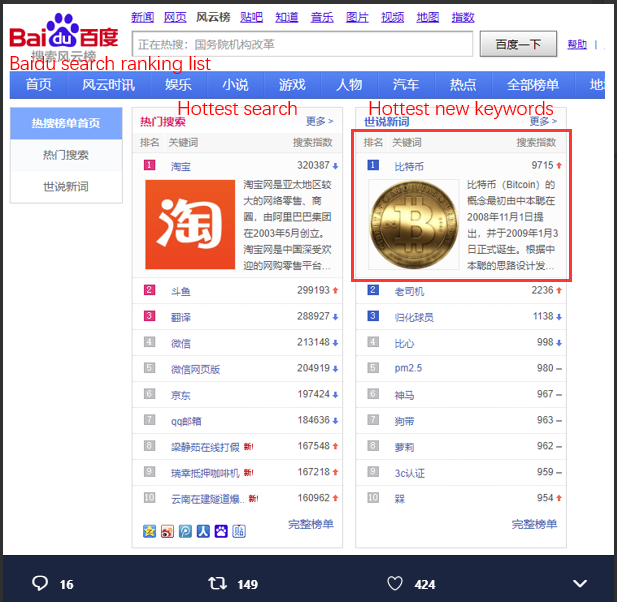The width and height of the screenshot is (617, 602).
Task: Open the 云南在建隧道爆.. keyword link
Action: tap(207, 499)
